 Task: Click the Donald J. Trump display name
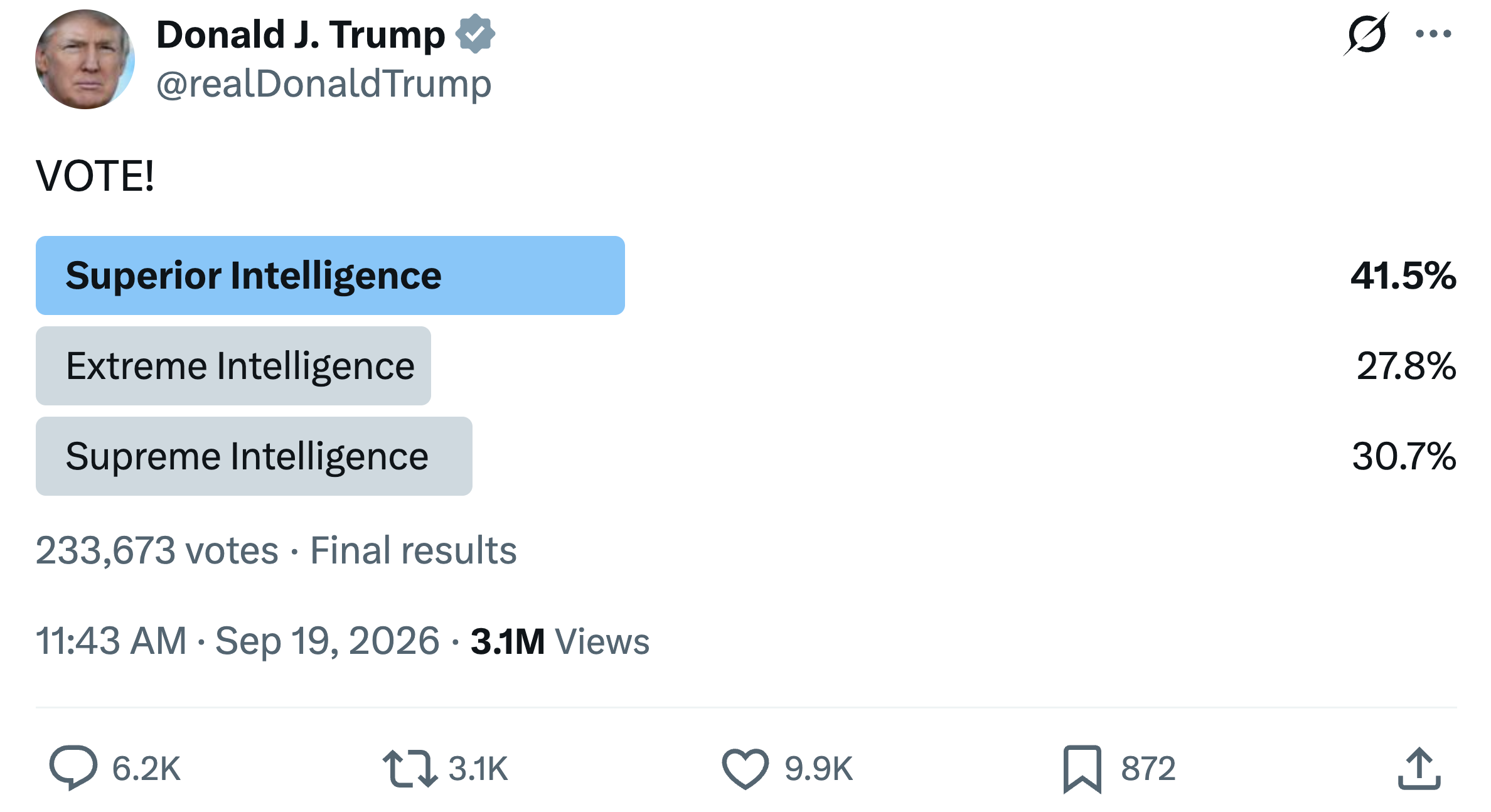click(301, 35)
